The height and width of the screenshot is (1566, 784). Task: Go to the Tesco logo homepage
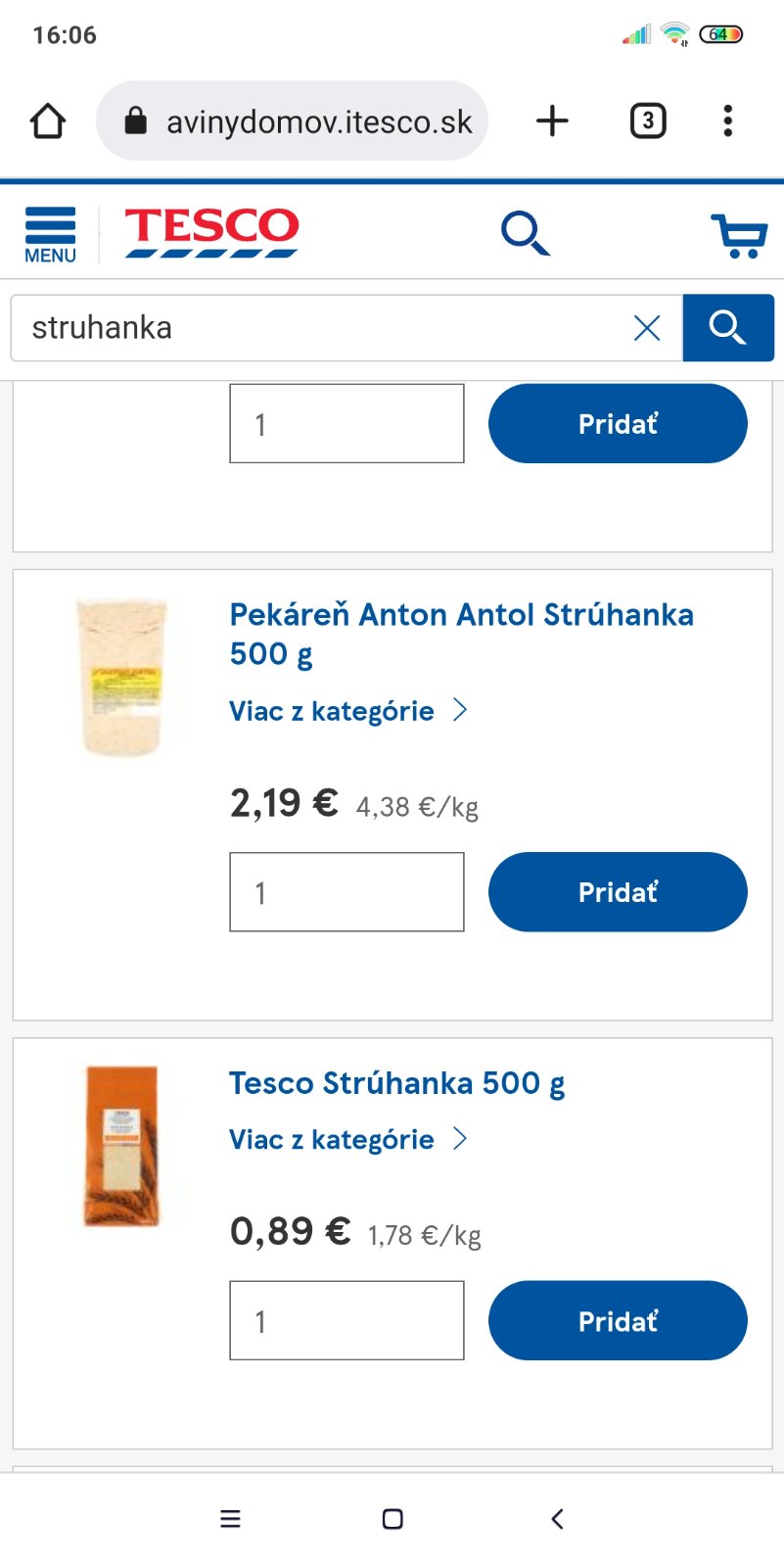pyautogui.click(x=211, y=232)
